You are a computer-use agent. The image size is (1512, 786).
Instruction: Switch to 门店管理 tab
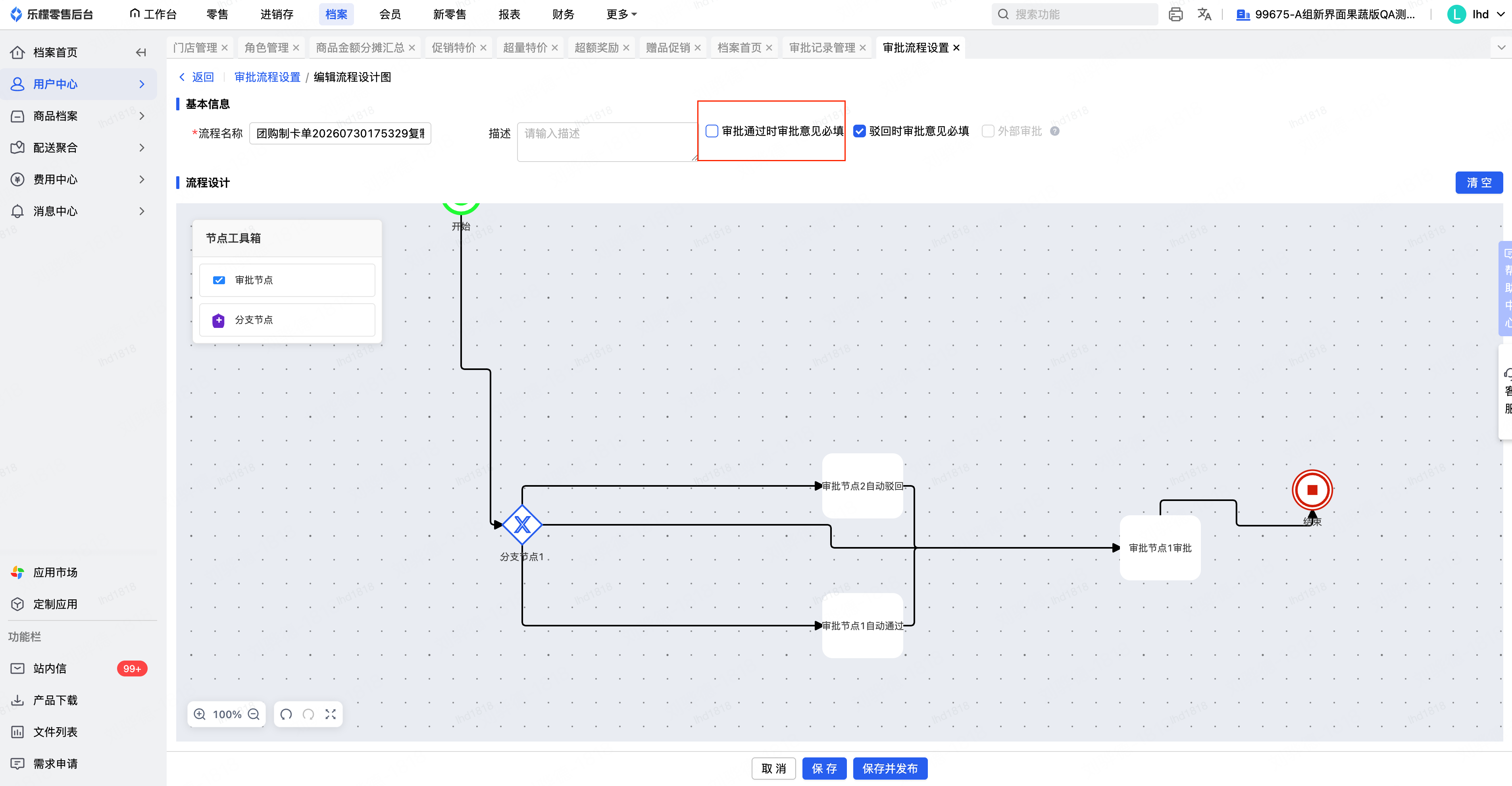click(x=196, y=48)
